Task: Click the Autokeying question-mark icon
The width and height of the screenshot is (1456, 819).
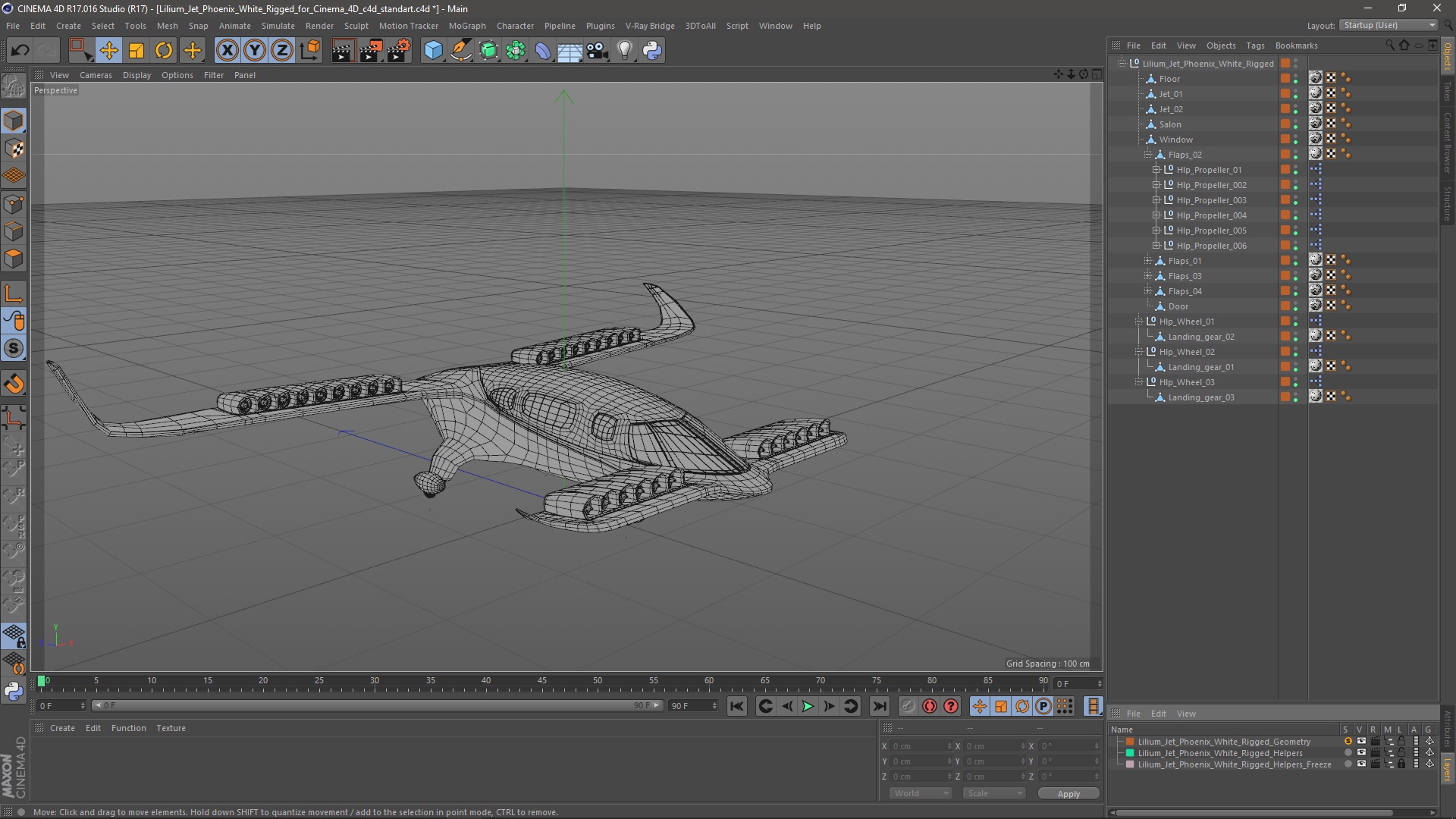Action: pos(951,706)
